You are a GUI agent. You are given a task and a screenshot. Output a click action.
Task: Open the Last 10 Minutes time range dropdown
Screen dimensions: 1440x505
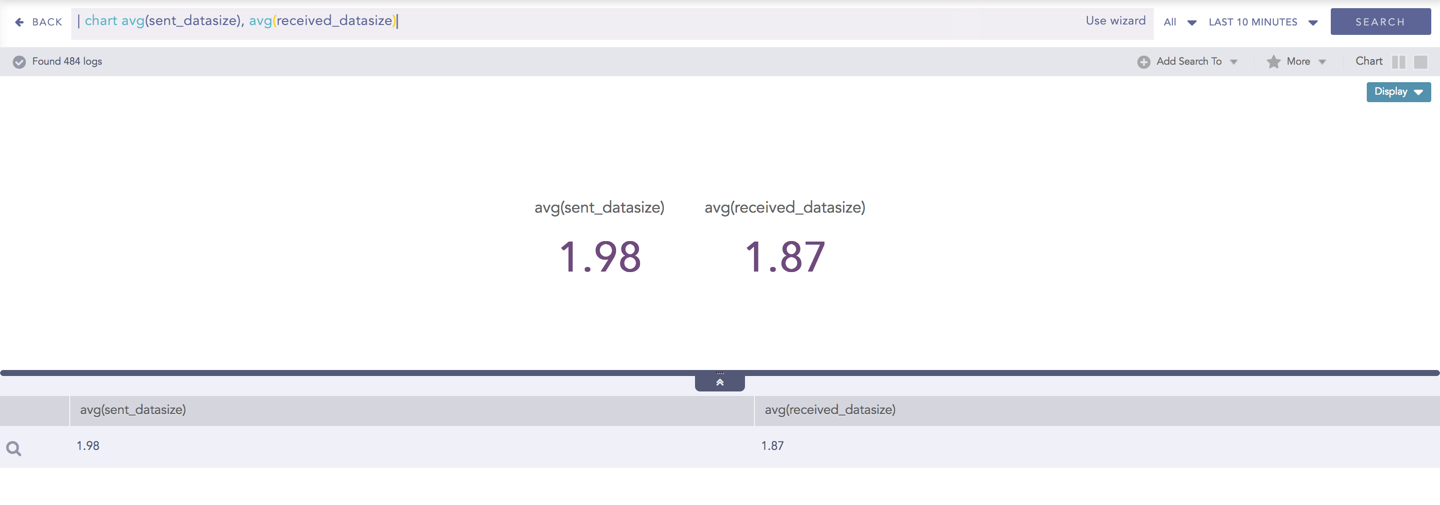point(1262,22)
